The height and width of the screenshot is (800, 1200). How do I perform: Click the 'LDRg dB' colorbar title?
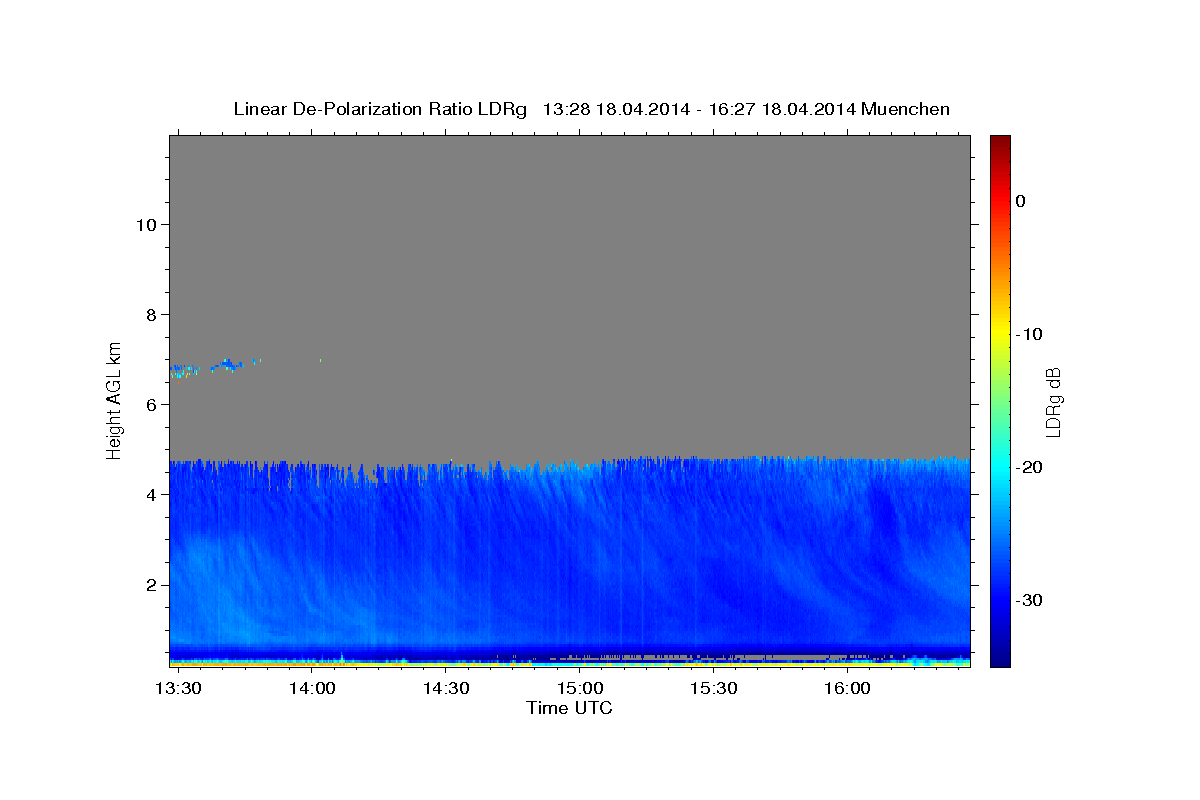click(1053, 401)
